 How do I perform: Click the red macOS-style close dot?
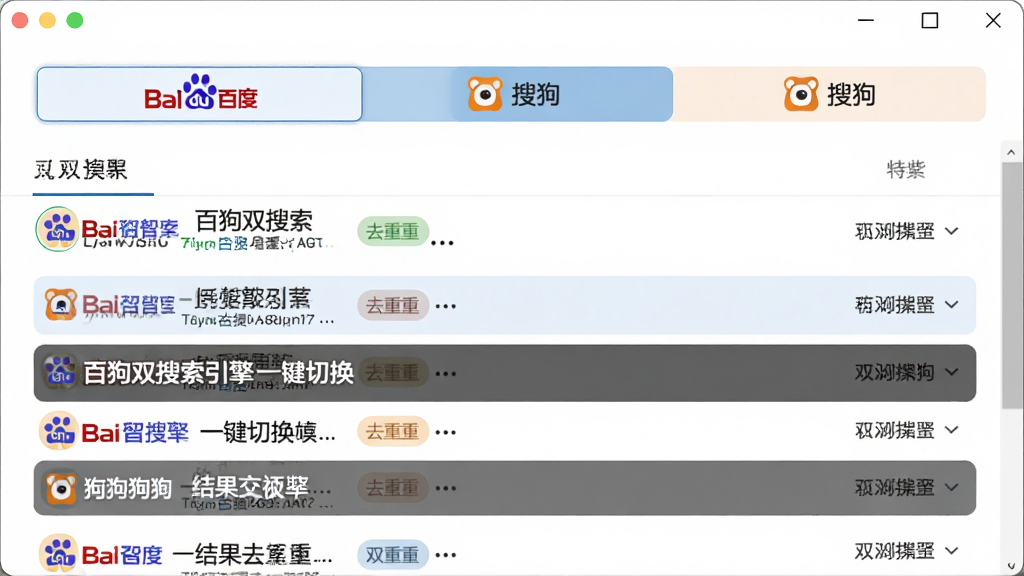[x=20, y=20]
